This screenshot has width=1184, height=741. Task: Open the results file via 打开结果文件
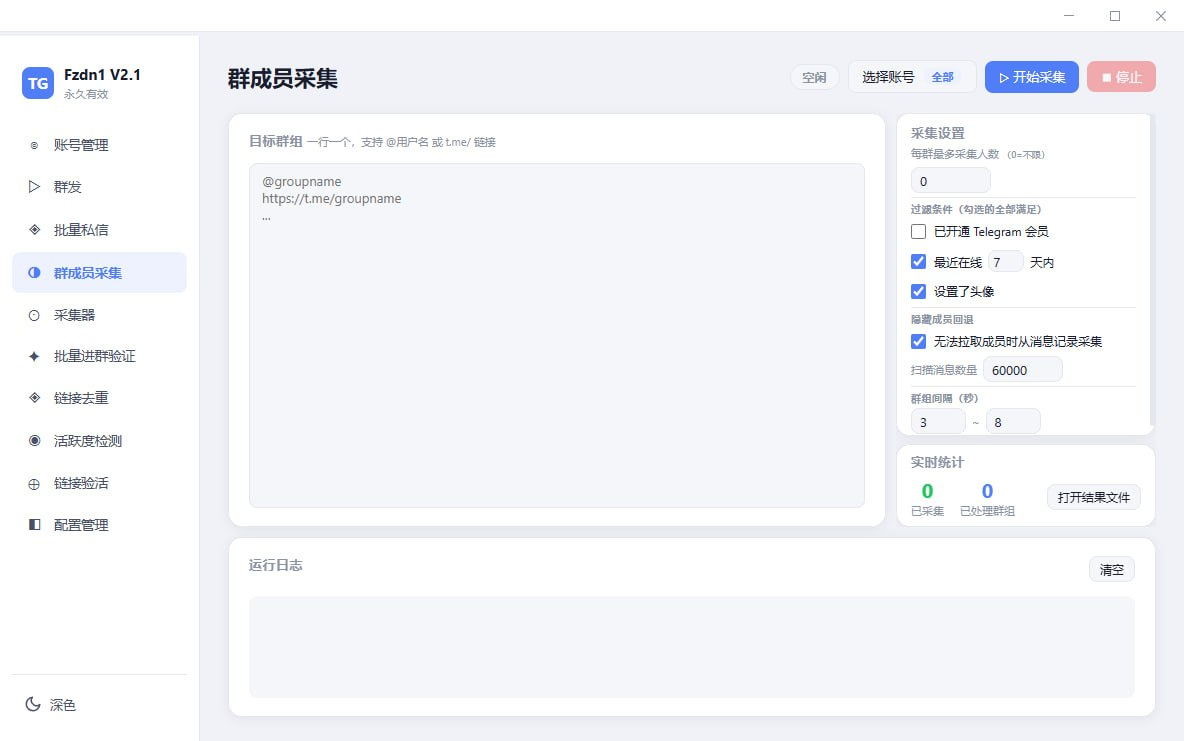pyautogui.click(x=1093, y=497)
